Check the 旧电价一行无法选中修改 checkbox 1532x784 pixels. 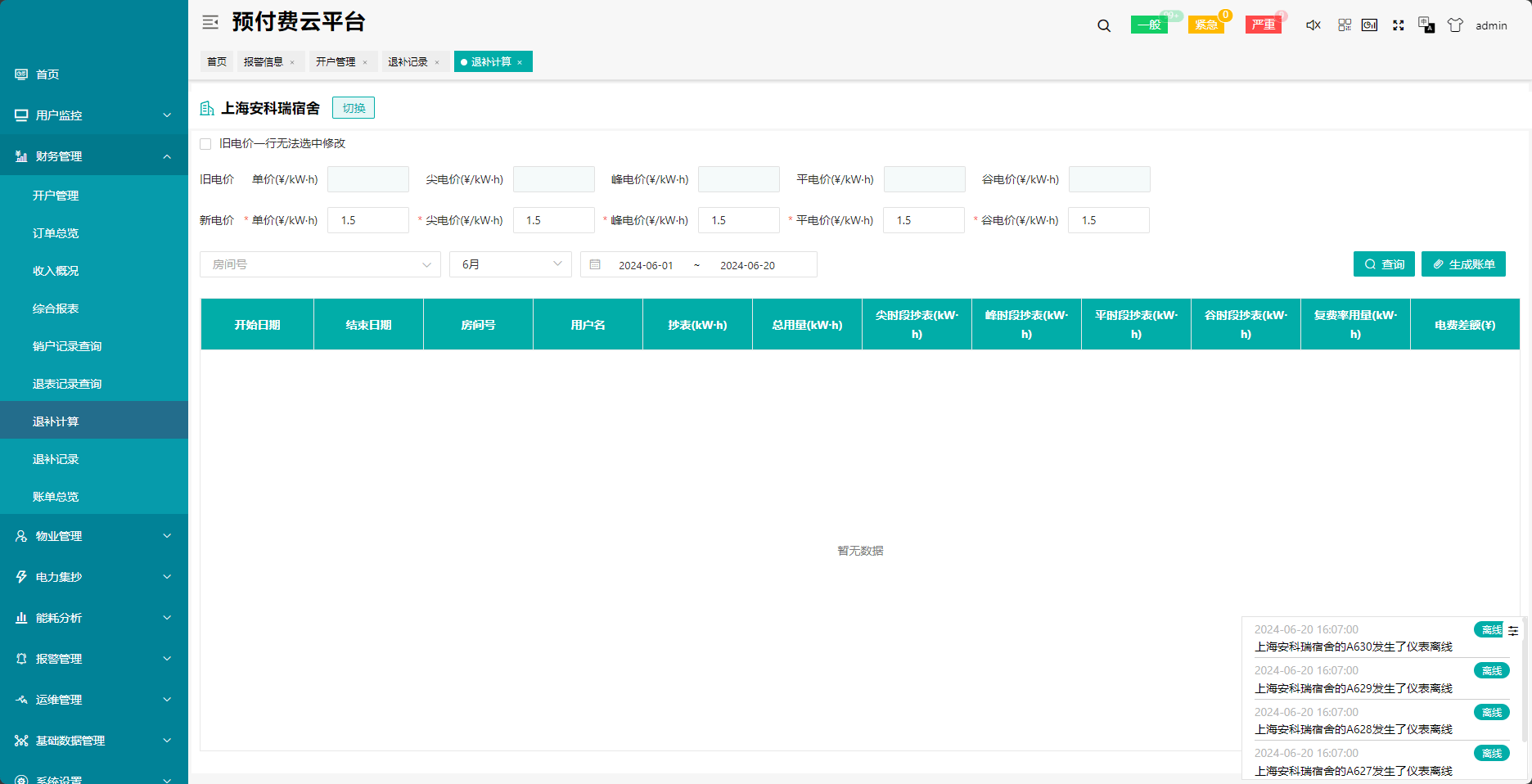click(205, 144)
